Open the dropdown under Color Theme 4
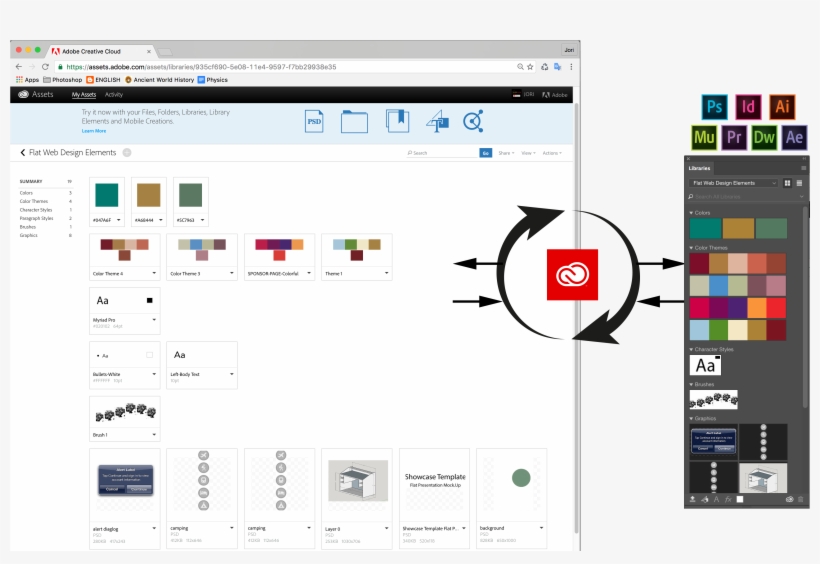820x564 pixels. point(156,272)
